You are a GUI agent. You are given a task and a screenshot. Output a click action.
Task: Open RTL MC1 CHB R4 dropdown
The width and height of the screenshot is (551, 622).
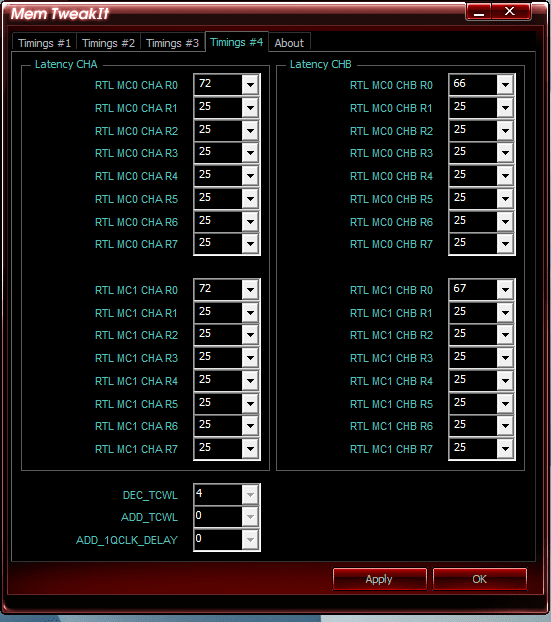click(505, 381)
